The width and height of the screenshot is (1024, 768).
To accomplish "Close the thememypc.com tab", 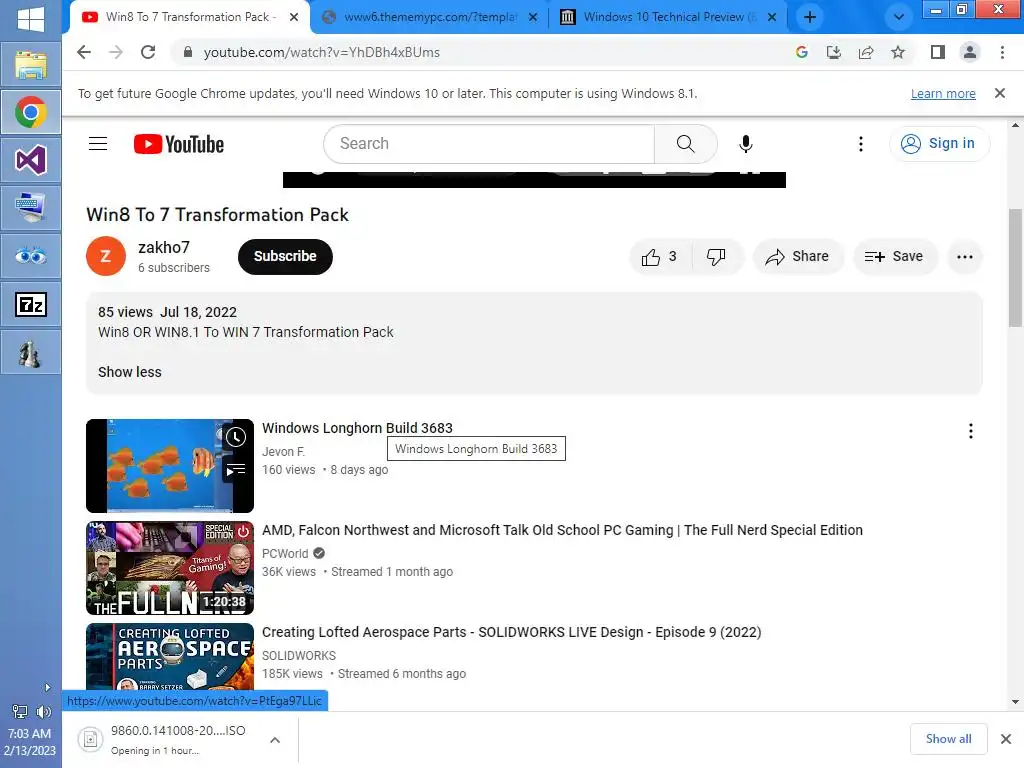I will (533, 17).
